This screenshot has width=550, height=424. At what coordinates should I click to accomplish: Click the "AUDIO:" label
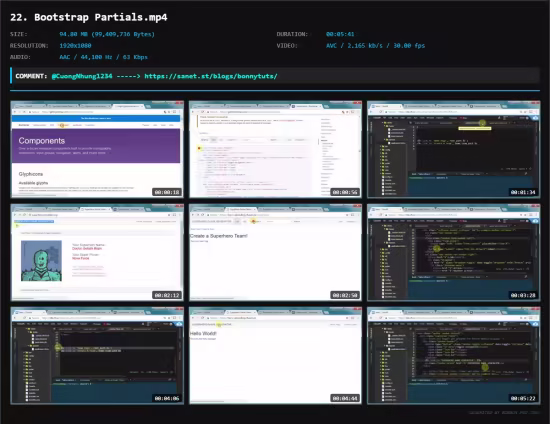pos(20,57)
